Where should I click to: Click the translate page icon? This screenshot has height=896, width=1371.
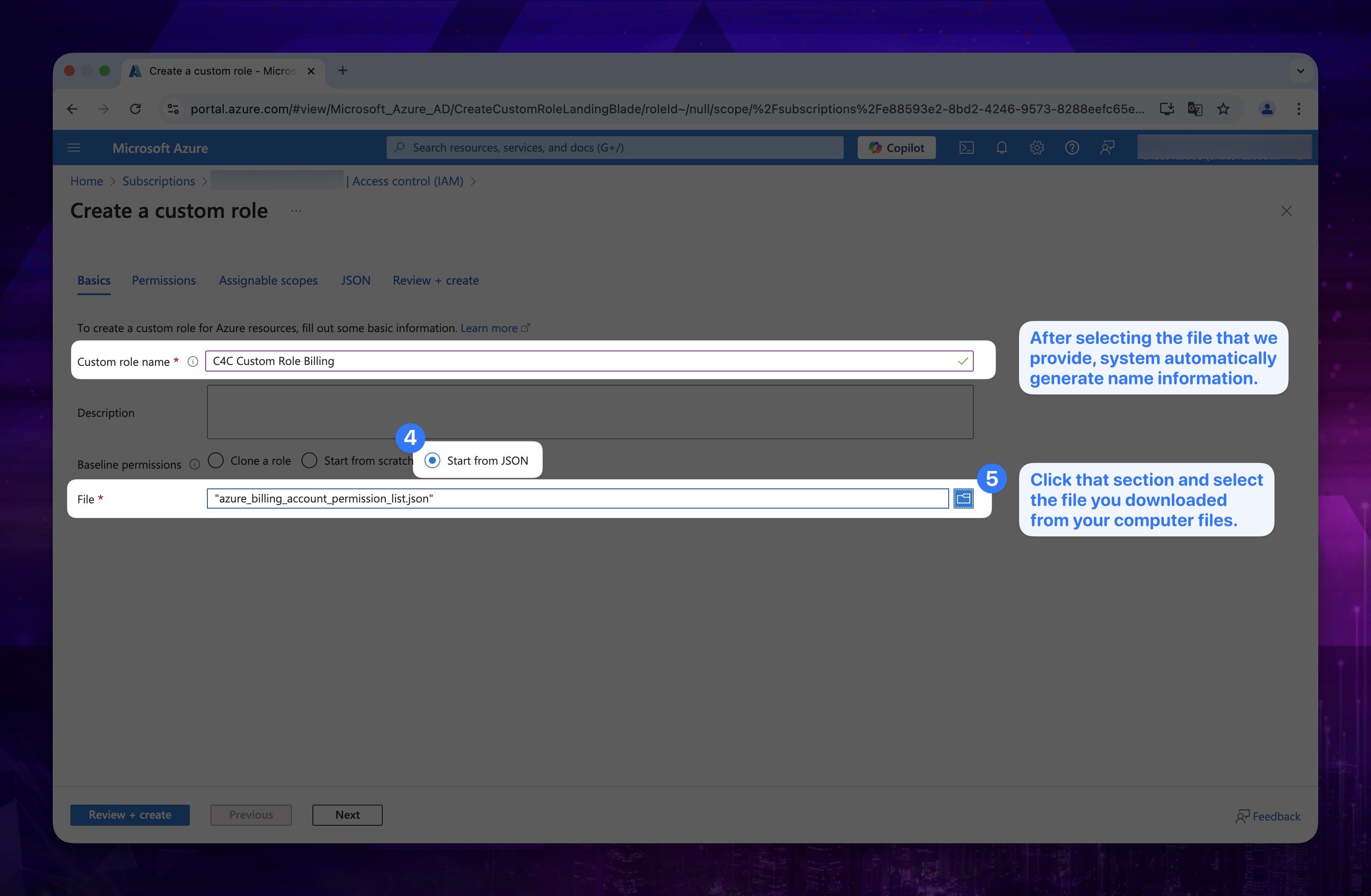coord(1195,109)
